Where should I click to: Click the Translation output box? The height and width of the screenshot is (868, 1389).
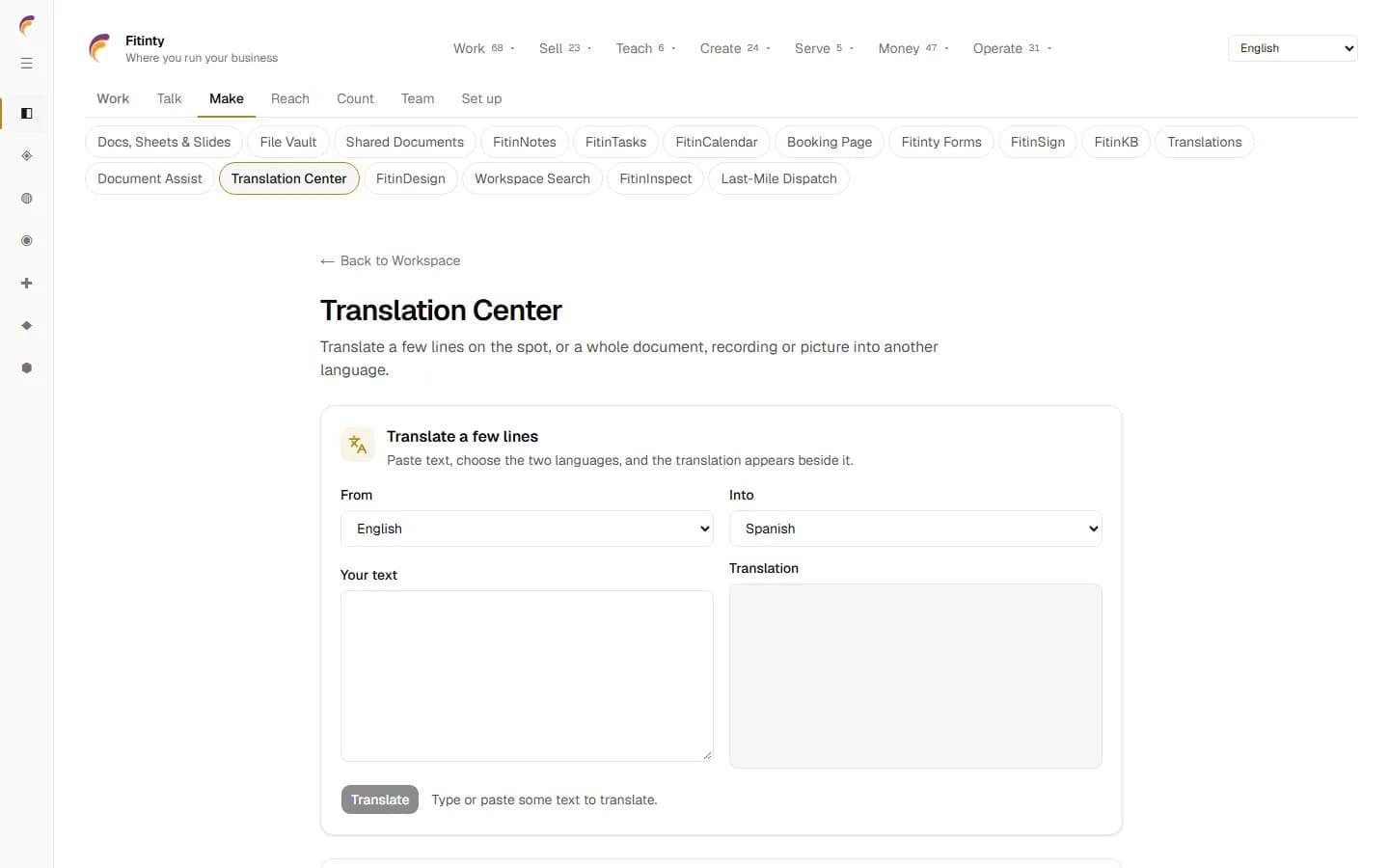(915, 676)
